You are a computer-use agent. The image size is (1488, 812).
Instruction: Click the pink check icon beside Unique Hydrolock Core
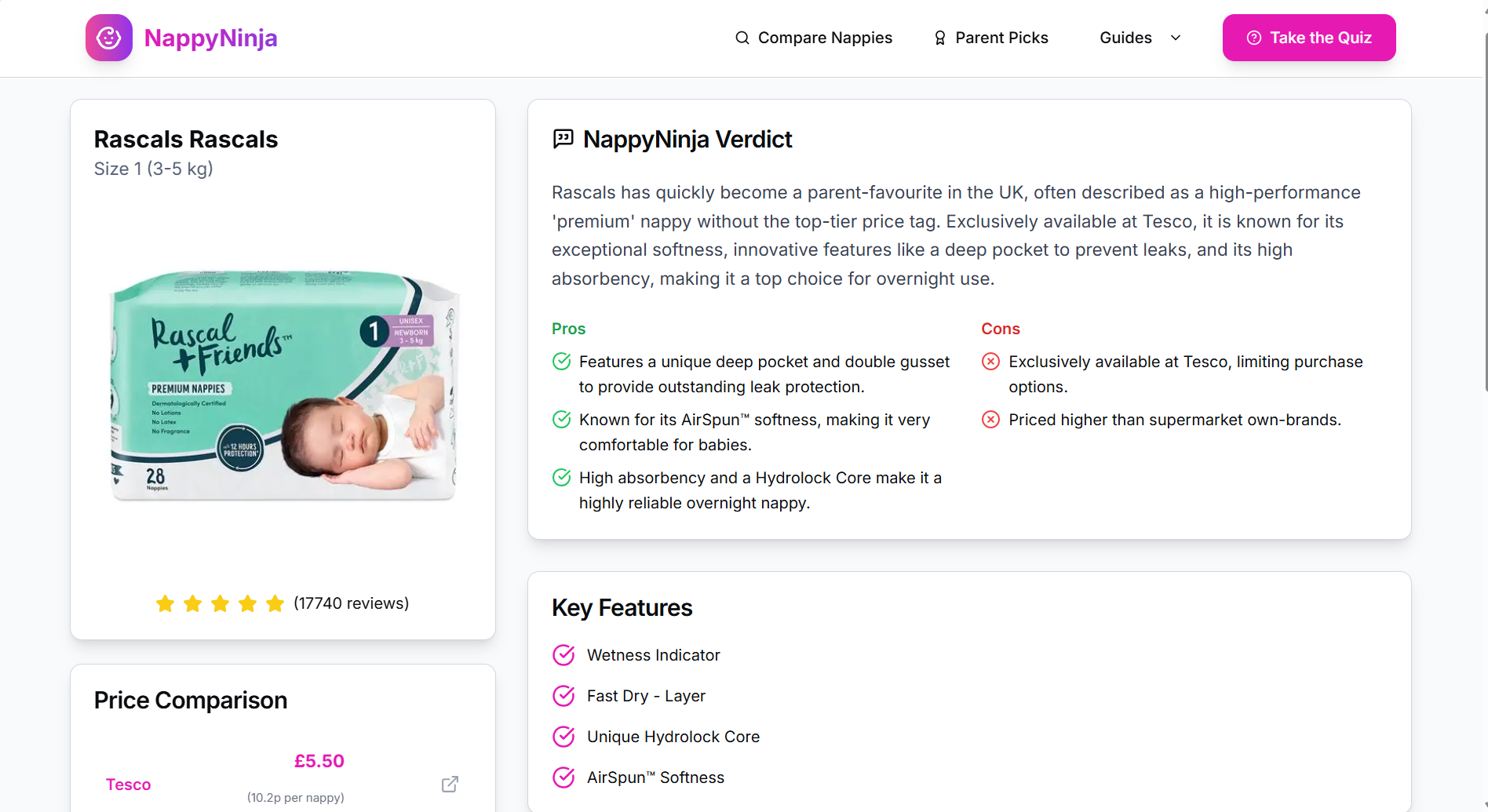tap(563, 737)
